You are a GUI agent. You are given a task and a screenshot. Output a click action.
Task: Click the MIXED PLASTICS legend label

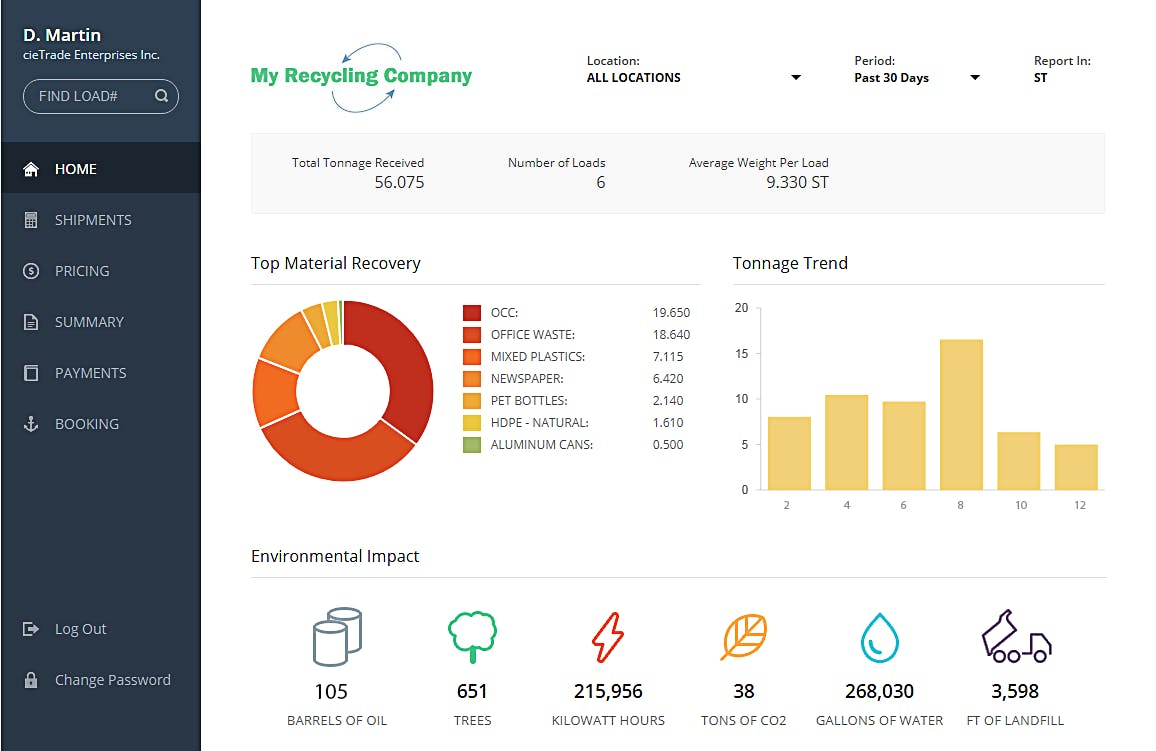click(538, 357)
